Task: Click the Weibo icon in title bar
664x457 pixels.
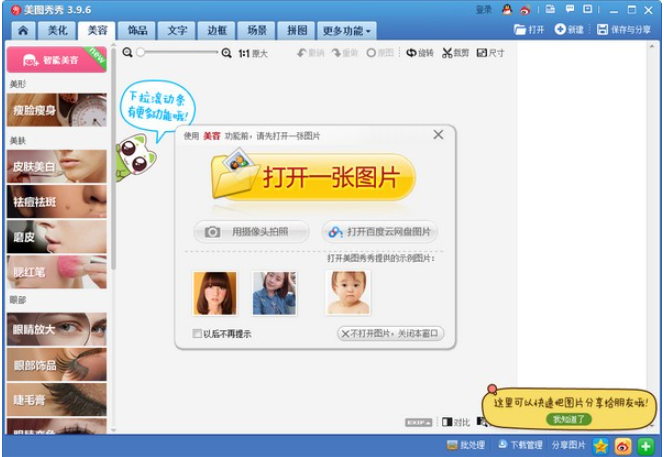Action: coord(525,9)
